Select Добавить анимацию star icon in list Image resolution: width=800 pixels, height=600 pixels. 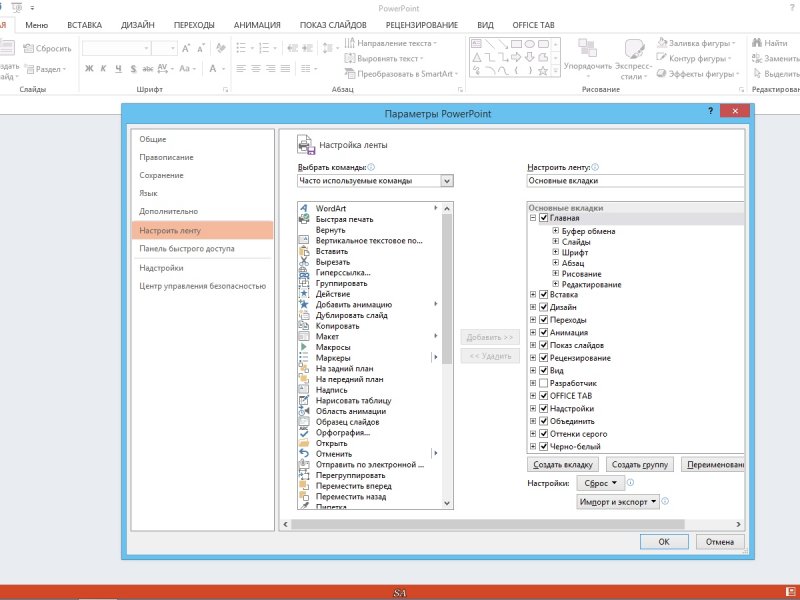(304, 304)
